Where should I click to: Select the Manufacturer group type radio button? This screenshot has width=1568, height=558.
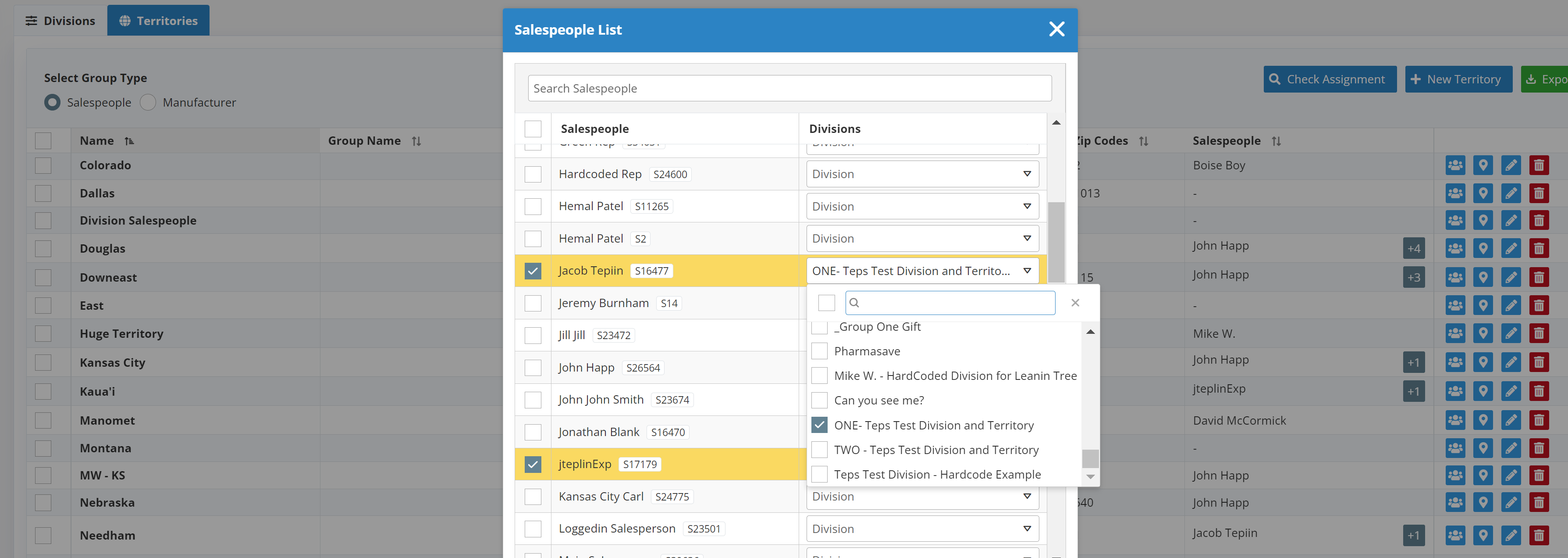click(x=148, y=102)
